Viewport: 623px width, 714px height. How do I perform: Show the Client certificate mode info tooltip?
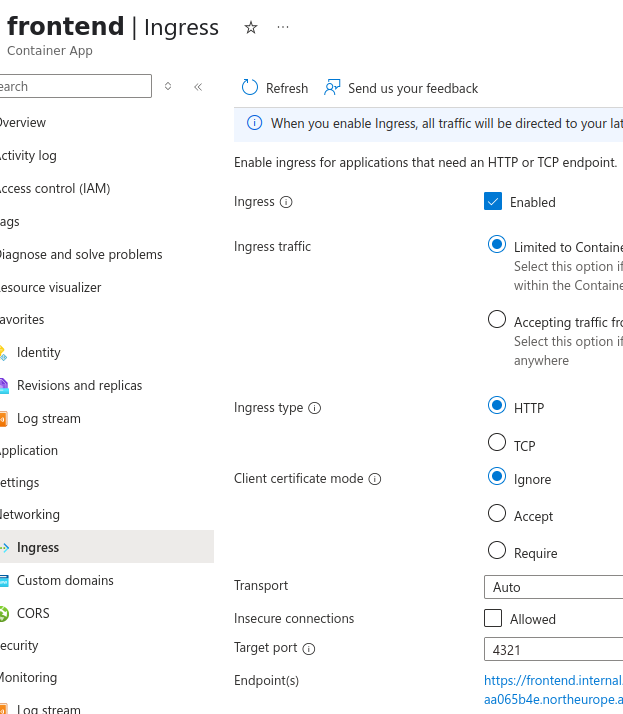[x=375, y=479]
